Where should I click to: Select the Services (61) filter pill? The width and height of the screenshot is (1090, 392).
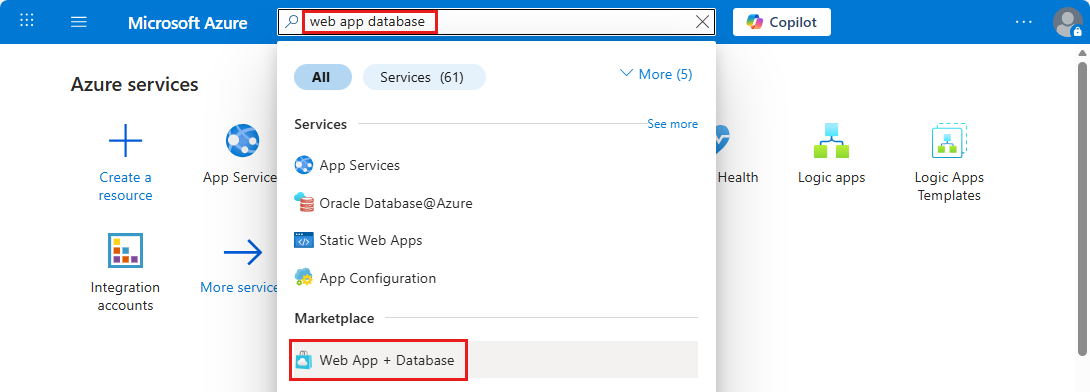click(424, 77)
